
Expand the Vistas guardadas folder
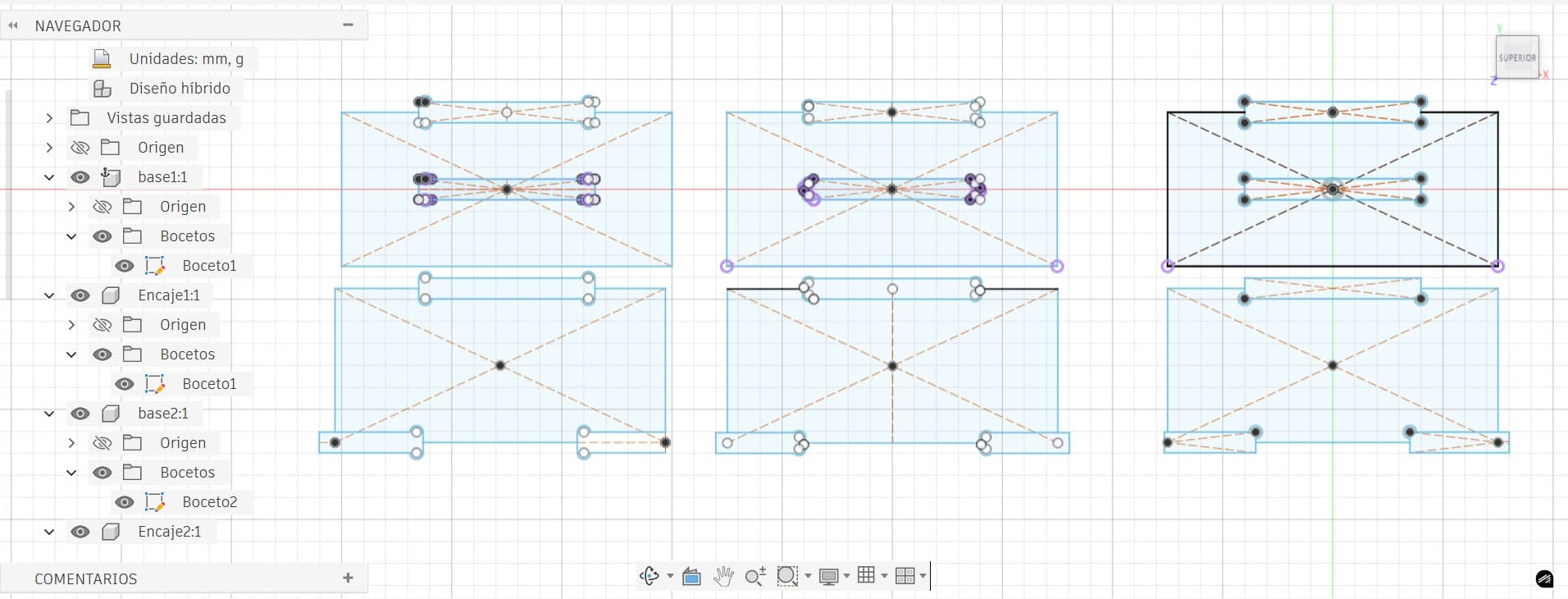[x=49, y=118]
